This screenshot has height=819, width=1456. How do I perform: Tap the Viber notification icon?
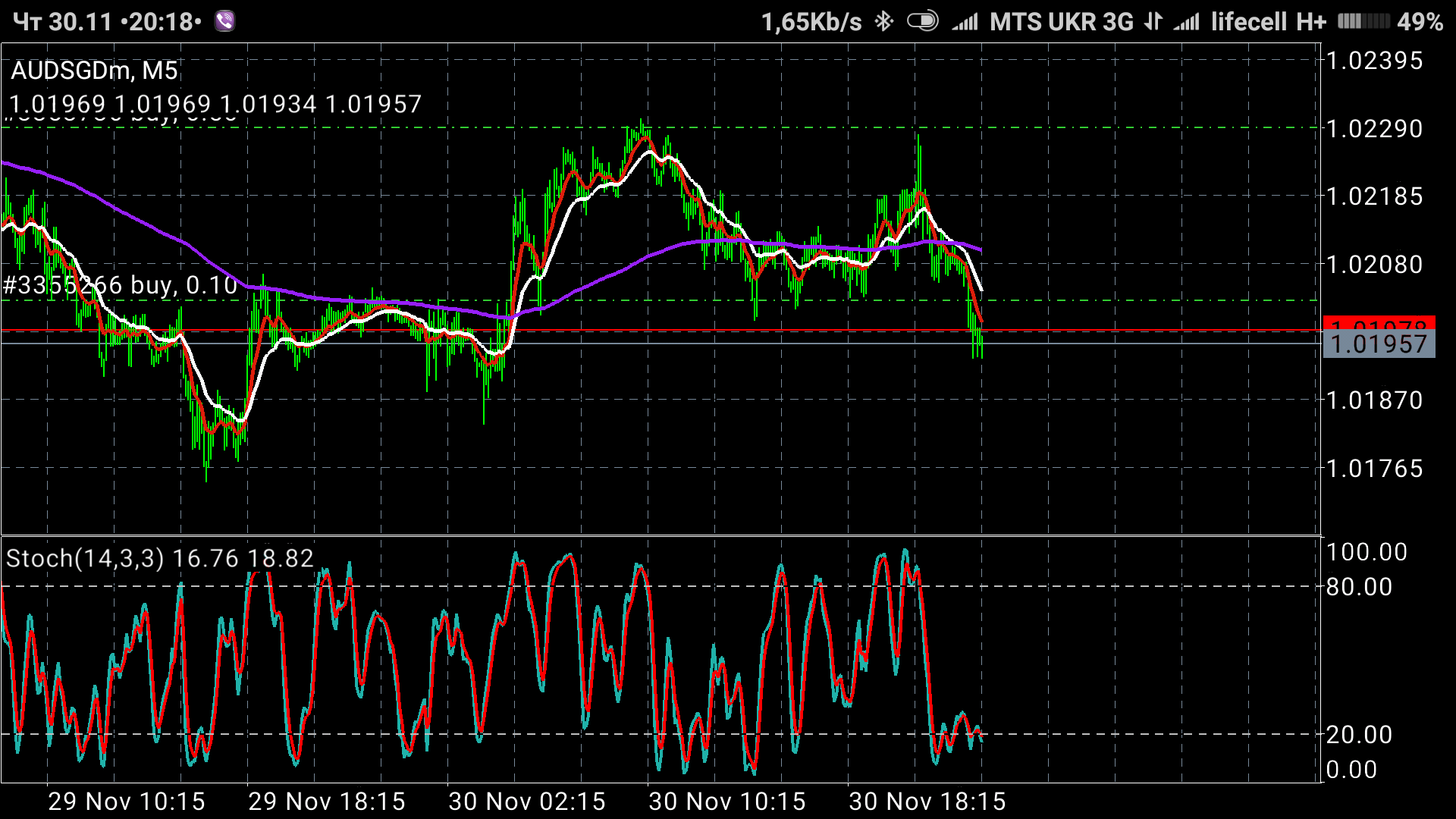224,21
